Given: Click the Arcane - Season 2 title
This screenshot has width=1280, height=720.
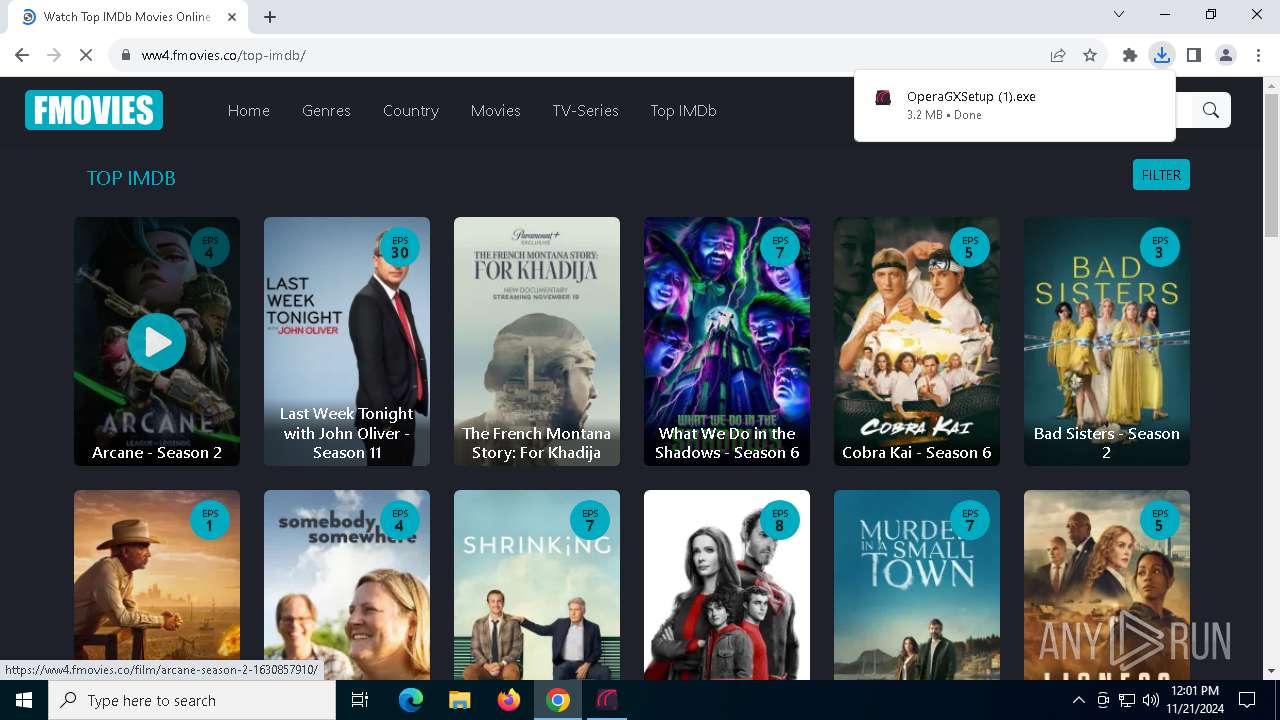Looking at the screenshot, I should point(157,453).
